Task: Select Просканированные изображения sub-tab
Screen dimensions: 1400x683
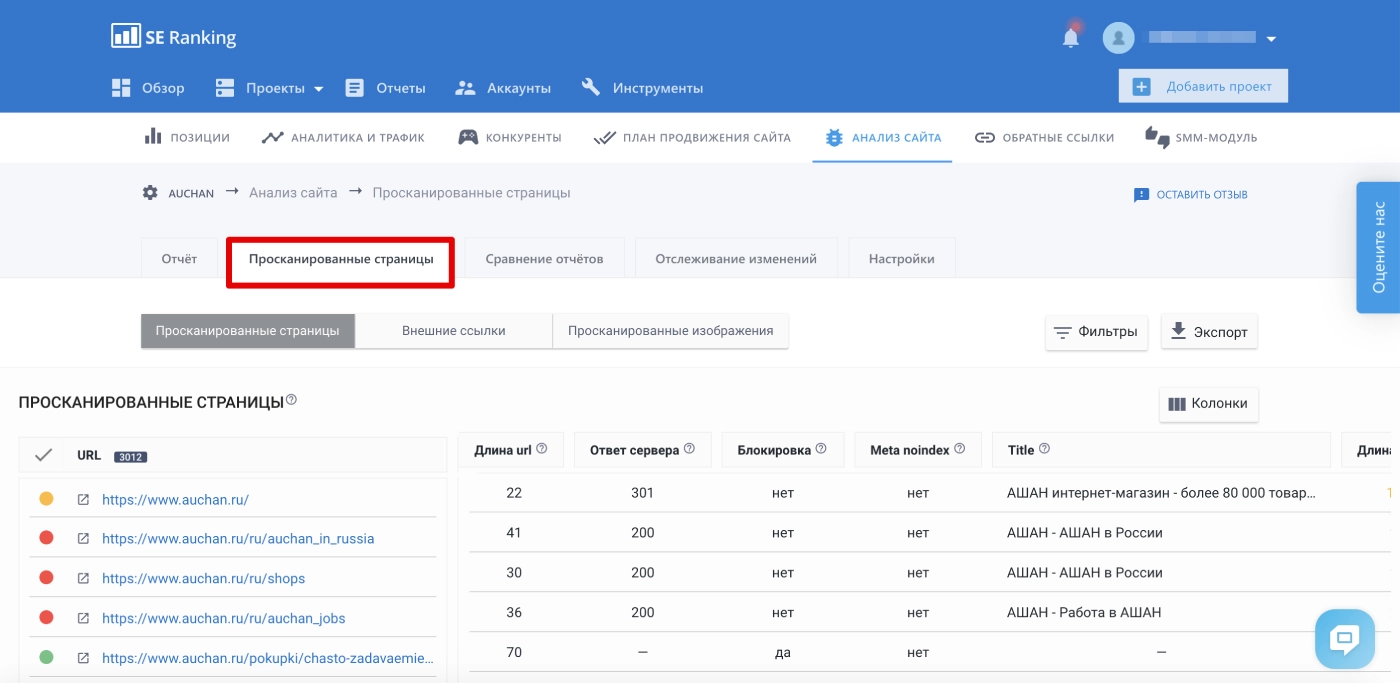Action: (671, 331)
